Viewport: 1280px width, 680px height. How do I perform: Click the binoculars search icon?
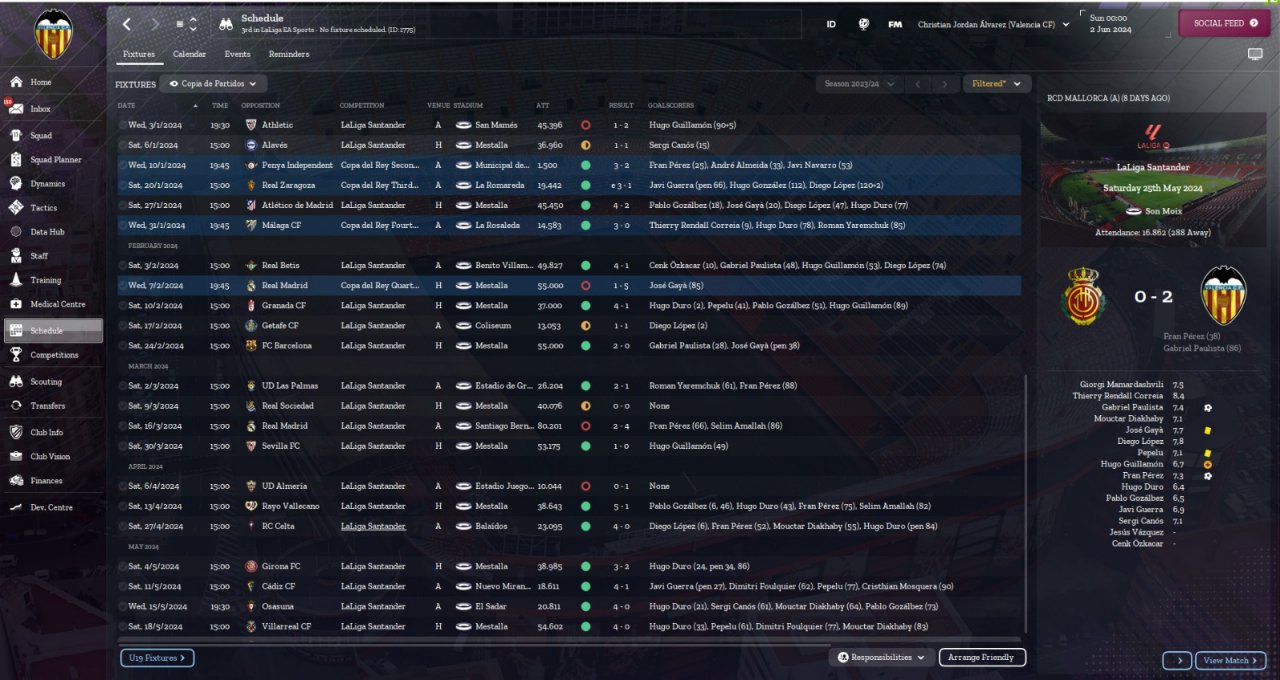pos(225,24)
